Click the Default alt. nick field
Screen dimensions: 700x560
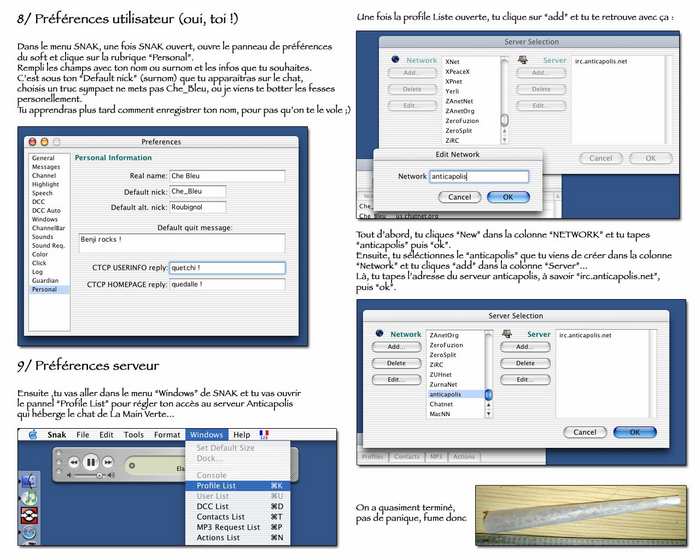198,207
